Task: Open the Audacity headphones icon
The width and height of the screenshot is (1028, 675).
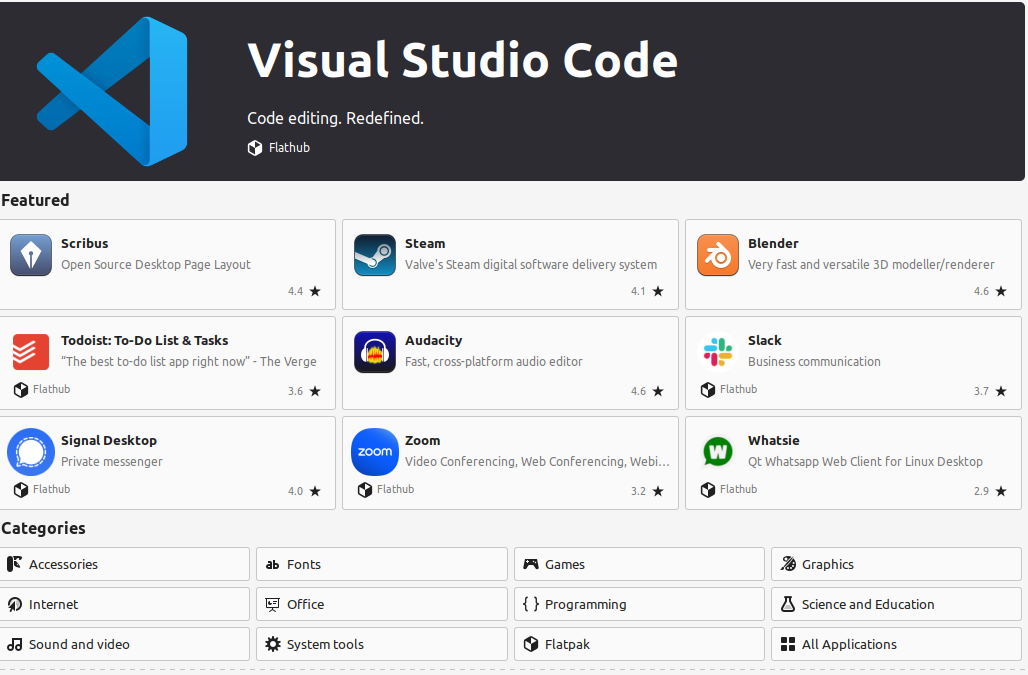Action: (375, 352)
